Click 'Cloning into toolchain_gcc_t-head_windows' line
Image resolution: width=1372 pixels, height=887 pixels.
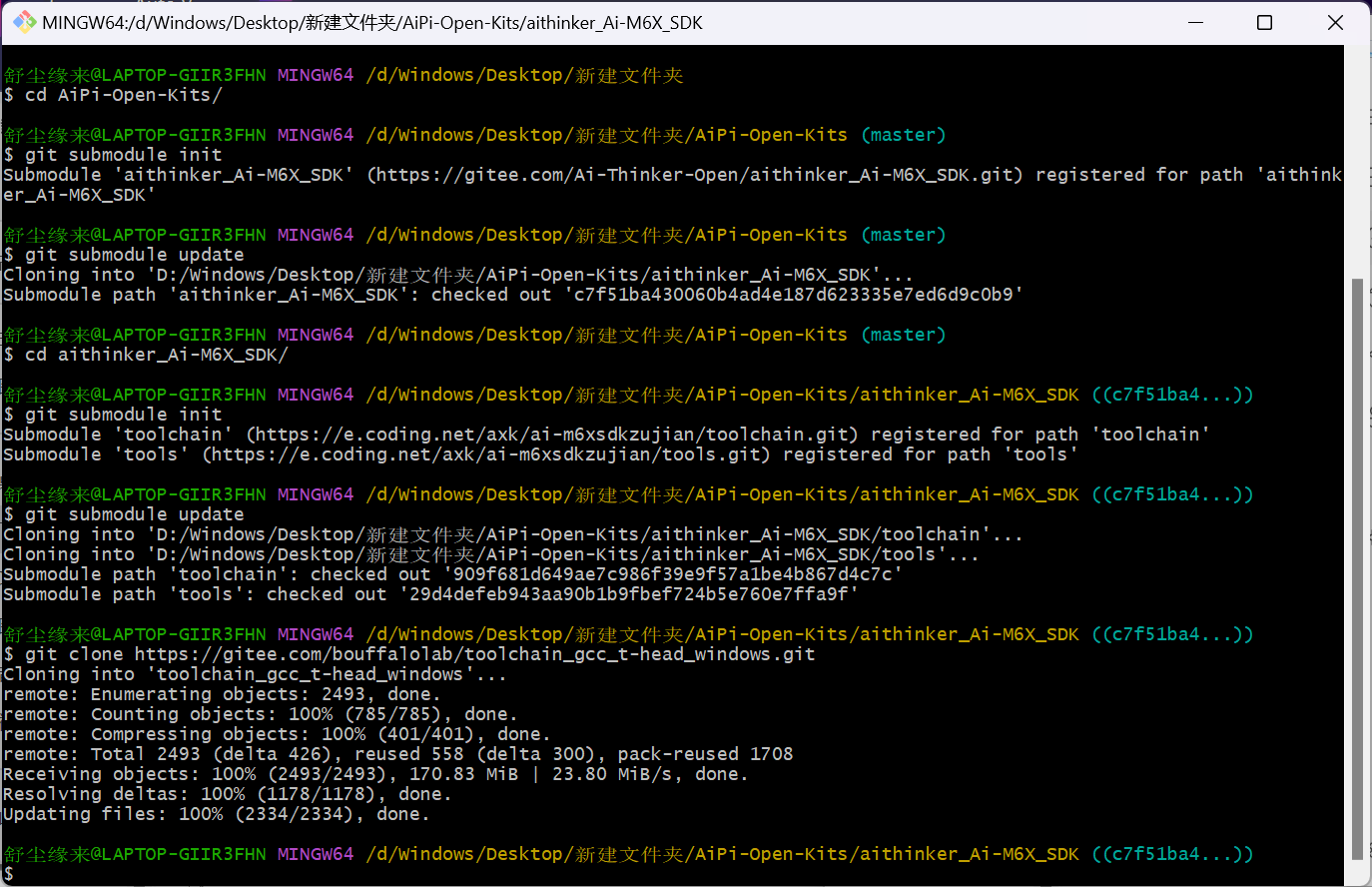coord(255,674)
